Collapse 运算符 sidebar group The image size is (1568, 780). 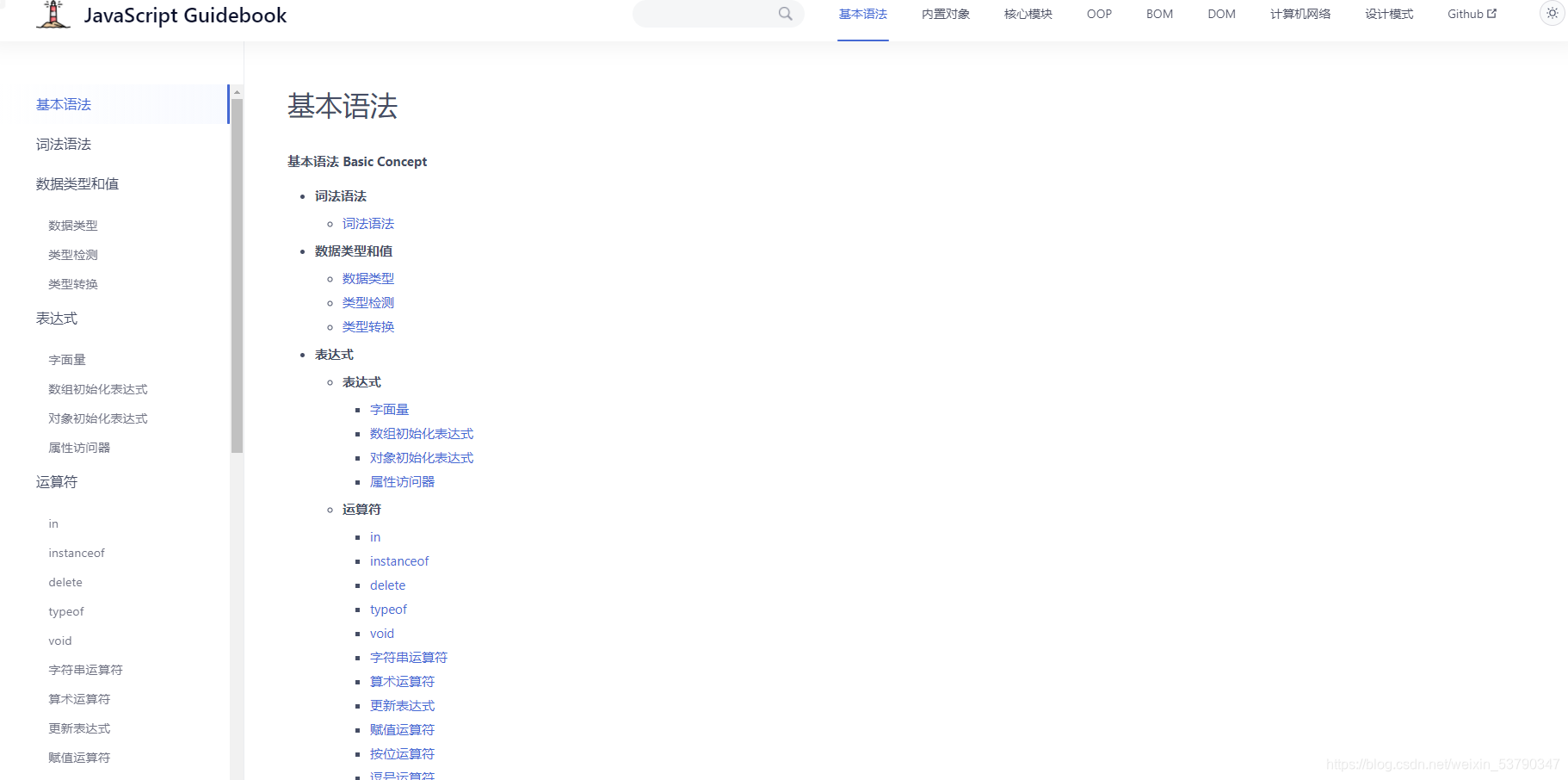[57, 481]
